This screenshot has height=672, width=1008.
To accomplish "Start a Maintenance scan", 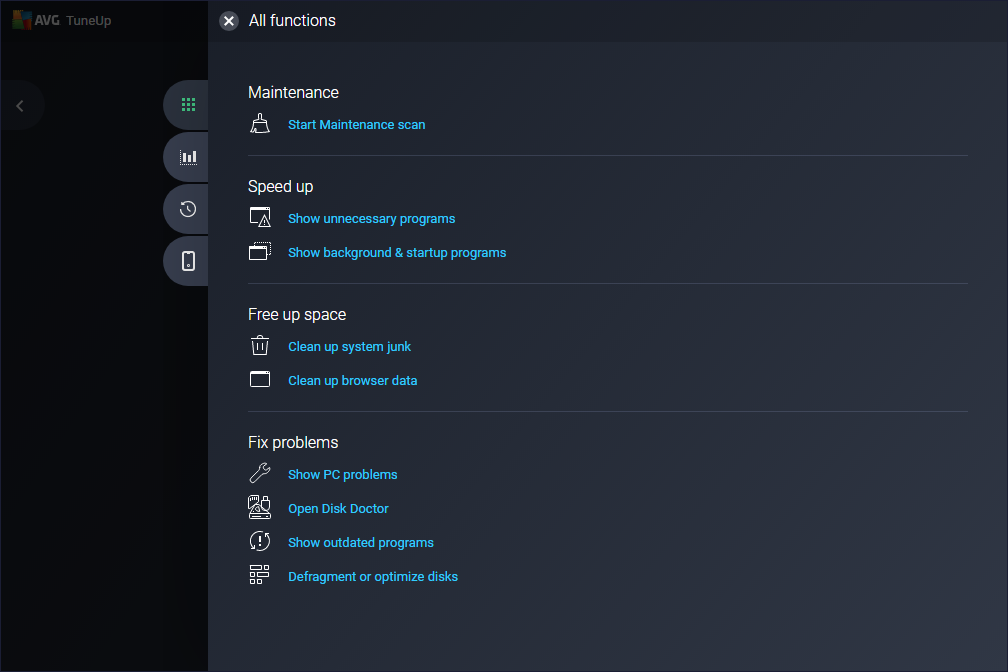I will tap(356, 124).
